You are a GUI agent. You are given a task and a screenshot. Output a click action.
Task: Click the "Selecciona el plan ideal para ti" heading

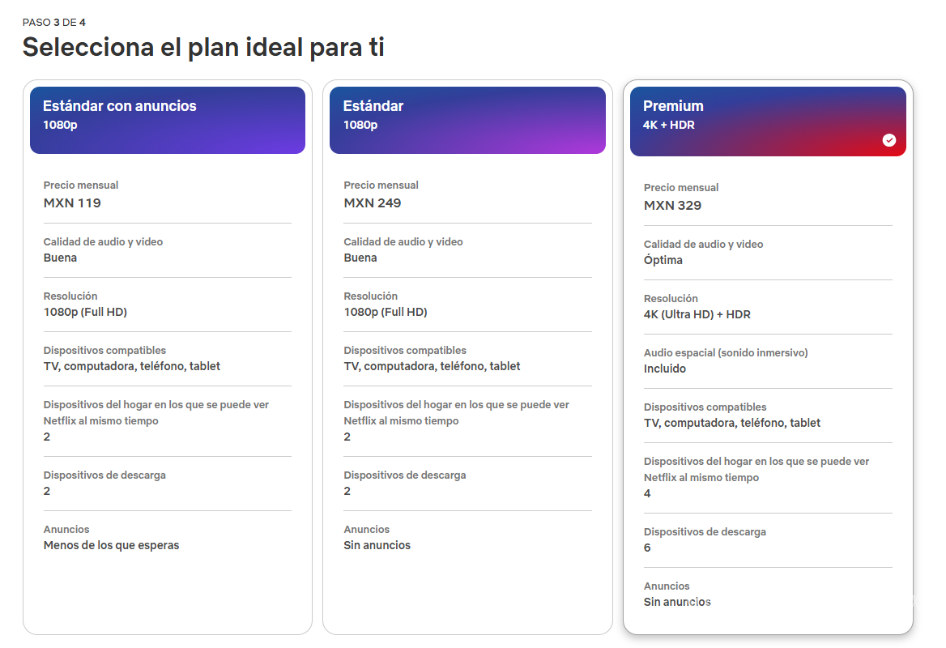pyautogui.click(x=203, y=47)
